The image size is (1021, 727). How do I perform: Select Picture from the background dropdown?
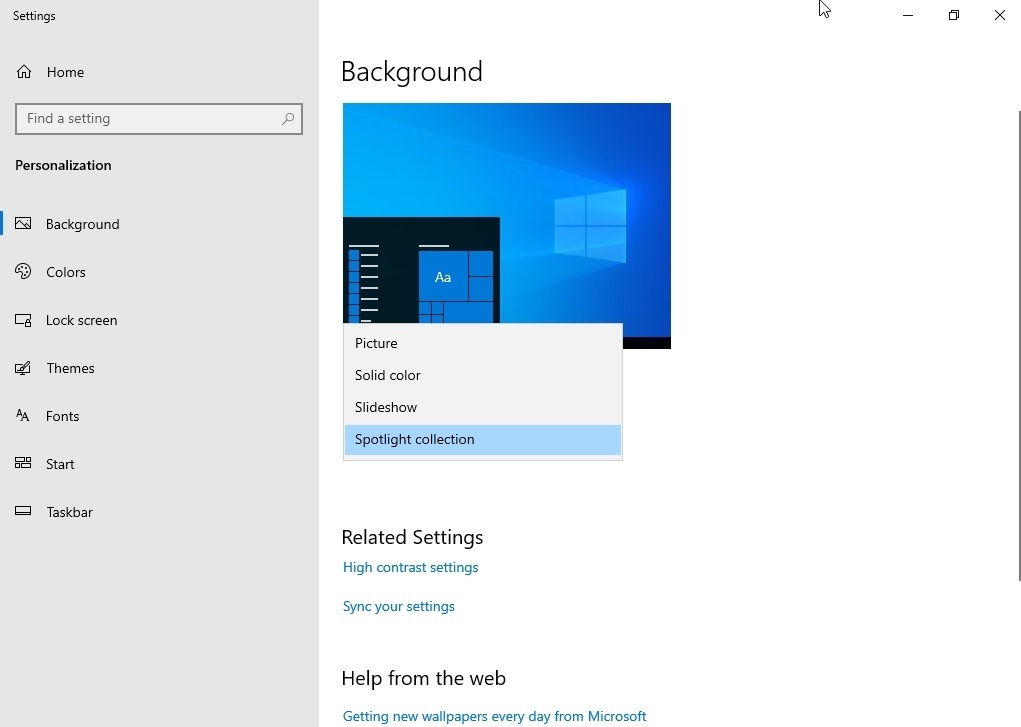[x=376, y=343]
